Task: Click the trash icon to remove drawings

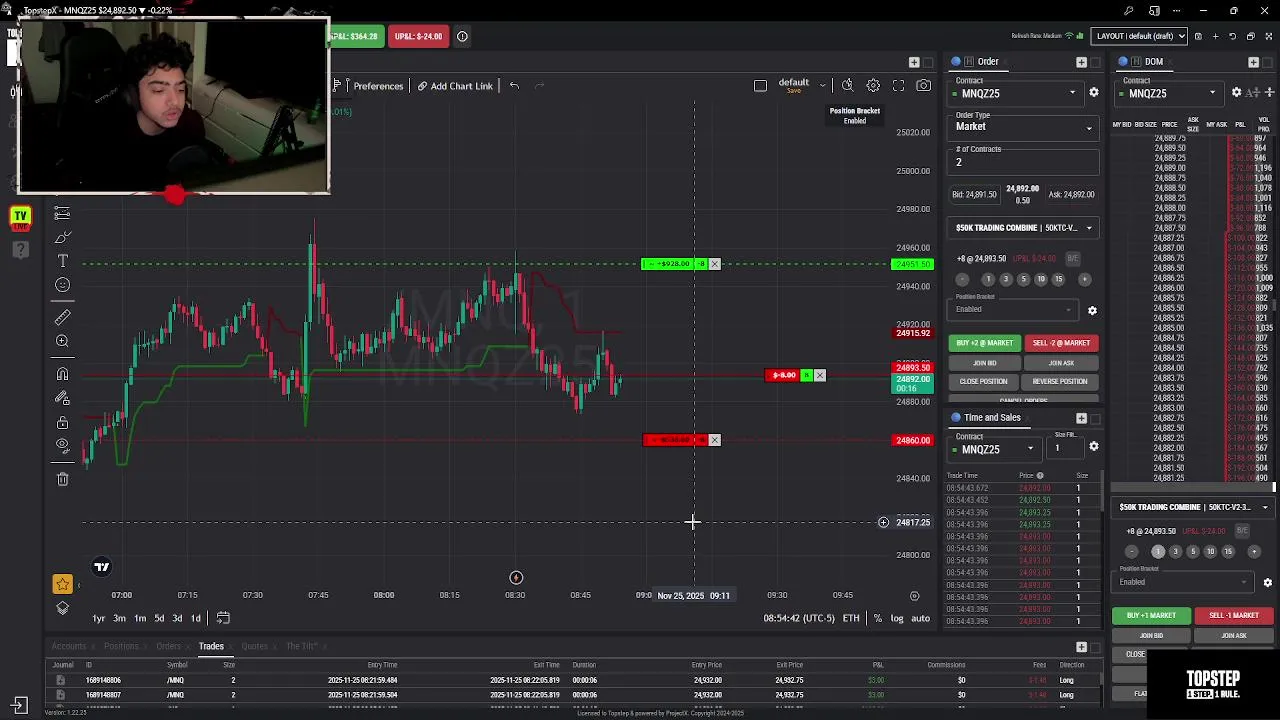Action: pyautogui.click(x=62, y=479)
